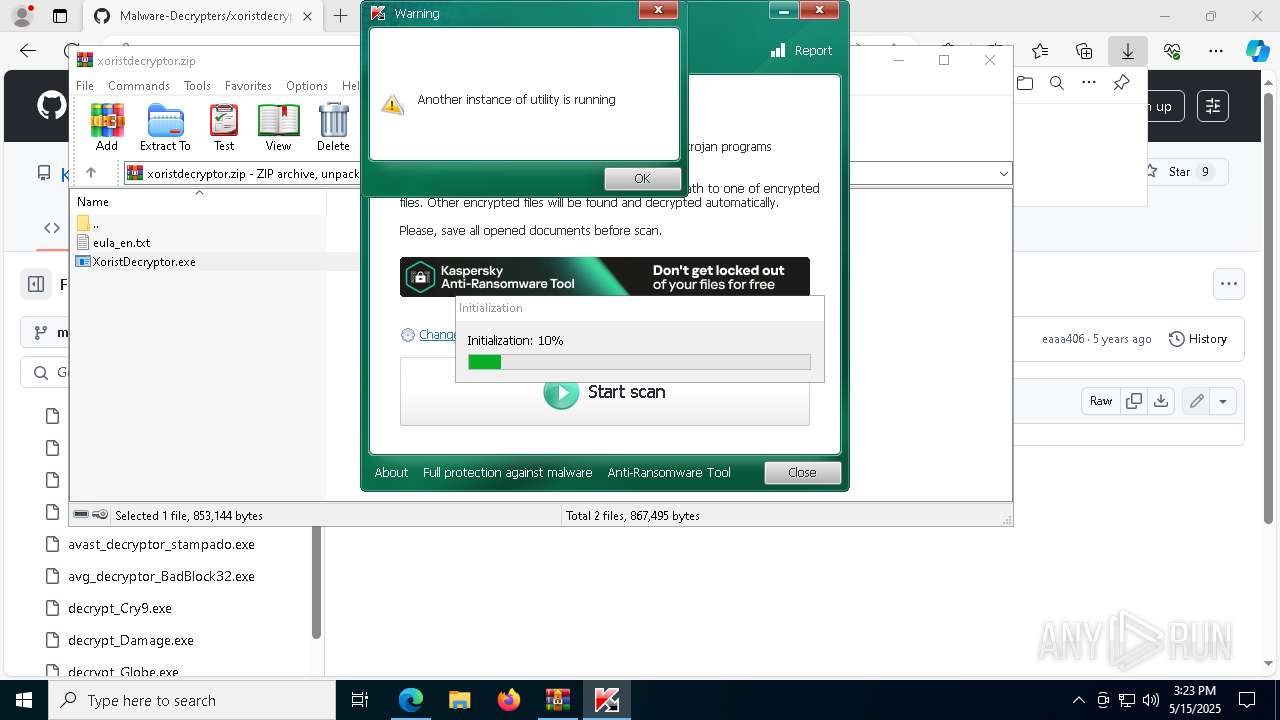This screenshot has width=1280, height=720.
Task: Click the Test icon in WinRAR toolbar
Action: click(x=224, y=127)
